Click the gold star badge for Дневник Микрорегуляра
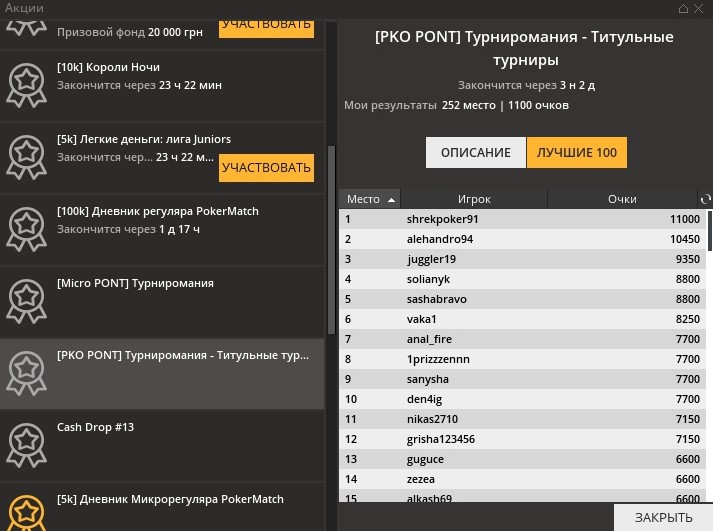 pos(27,510)
